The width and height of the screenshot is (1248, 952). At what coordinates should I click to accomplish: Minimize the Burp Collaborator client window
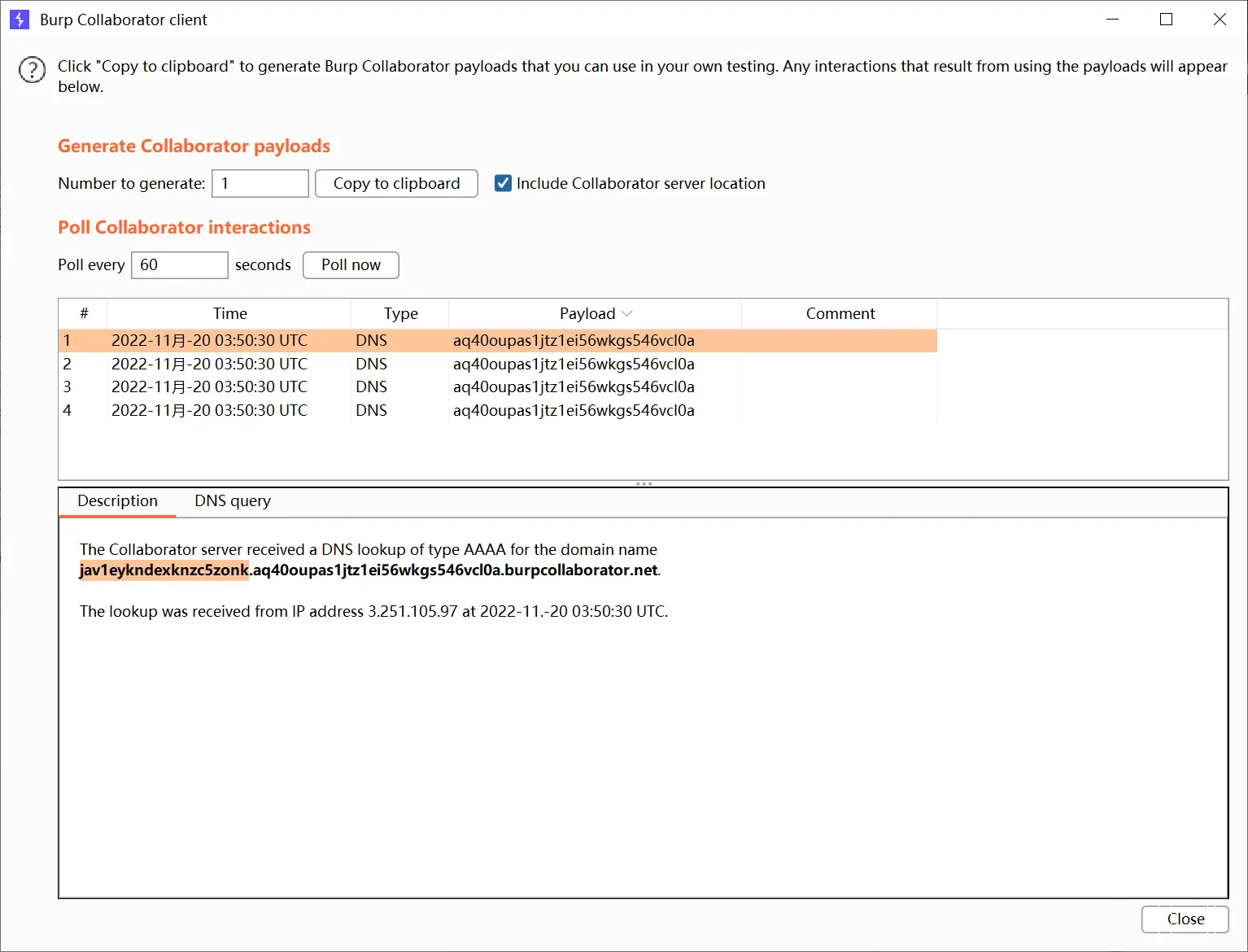1113,20
